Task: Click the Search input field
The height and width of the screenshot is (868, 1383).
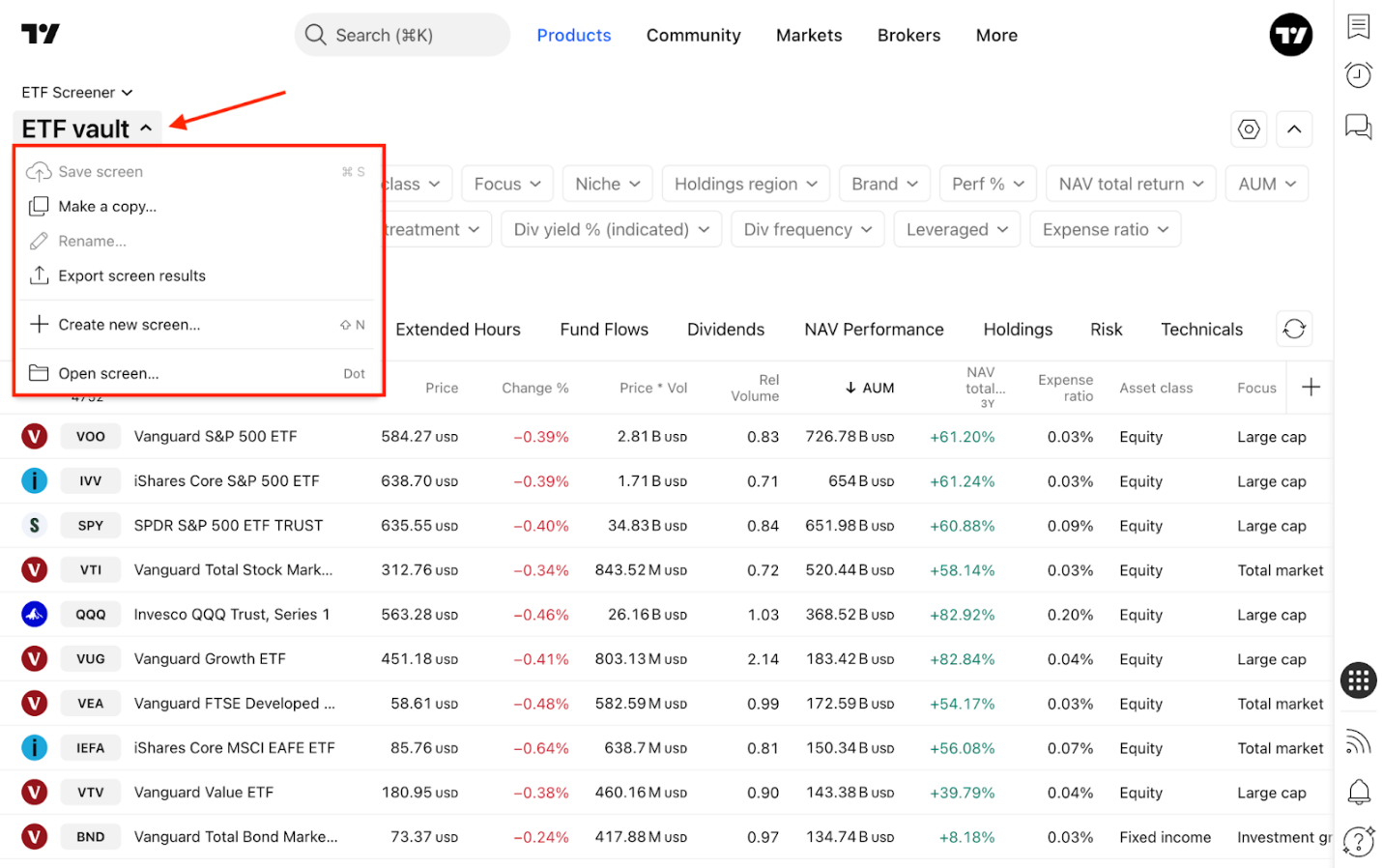Action: [x=402, y=35]
